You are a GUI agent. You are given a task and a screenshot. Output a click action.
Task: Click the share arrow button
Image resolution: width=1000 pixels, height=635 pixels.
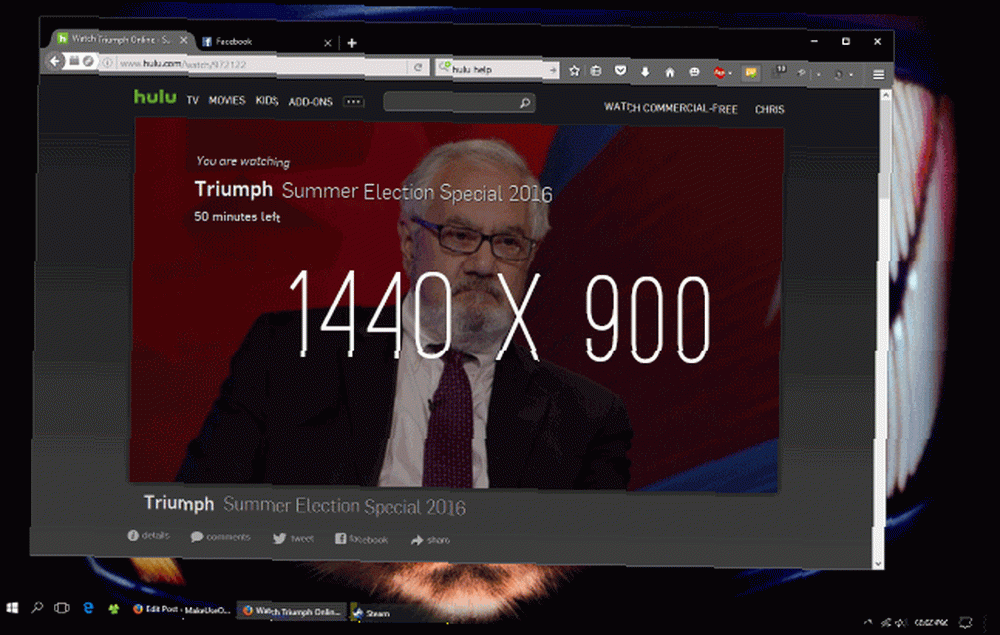coord(430,540)
